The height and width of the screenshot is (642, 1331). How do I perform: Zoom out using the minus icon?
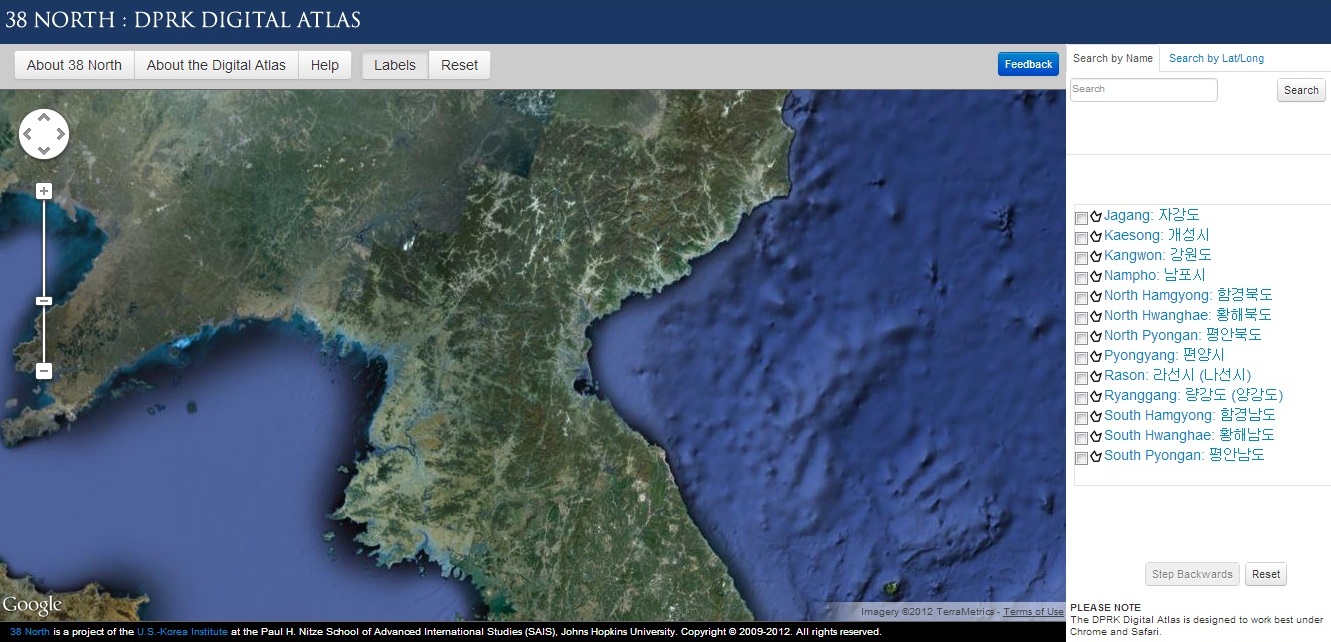coord(43,371)
